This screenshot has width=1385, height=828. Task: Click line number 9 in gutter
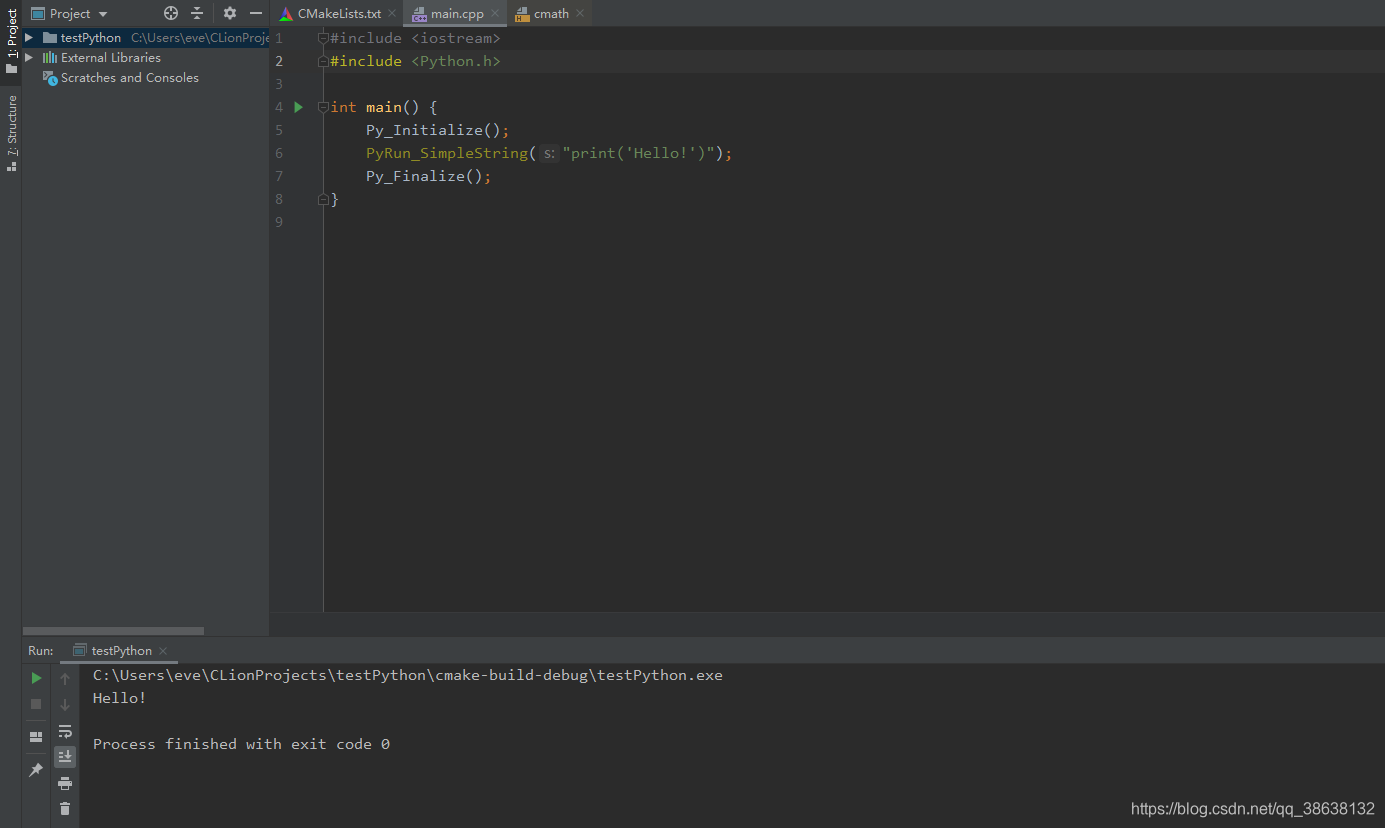coord(279,222)
